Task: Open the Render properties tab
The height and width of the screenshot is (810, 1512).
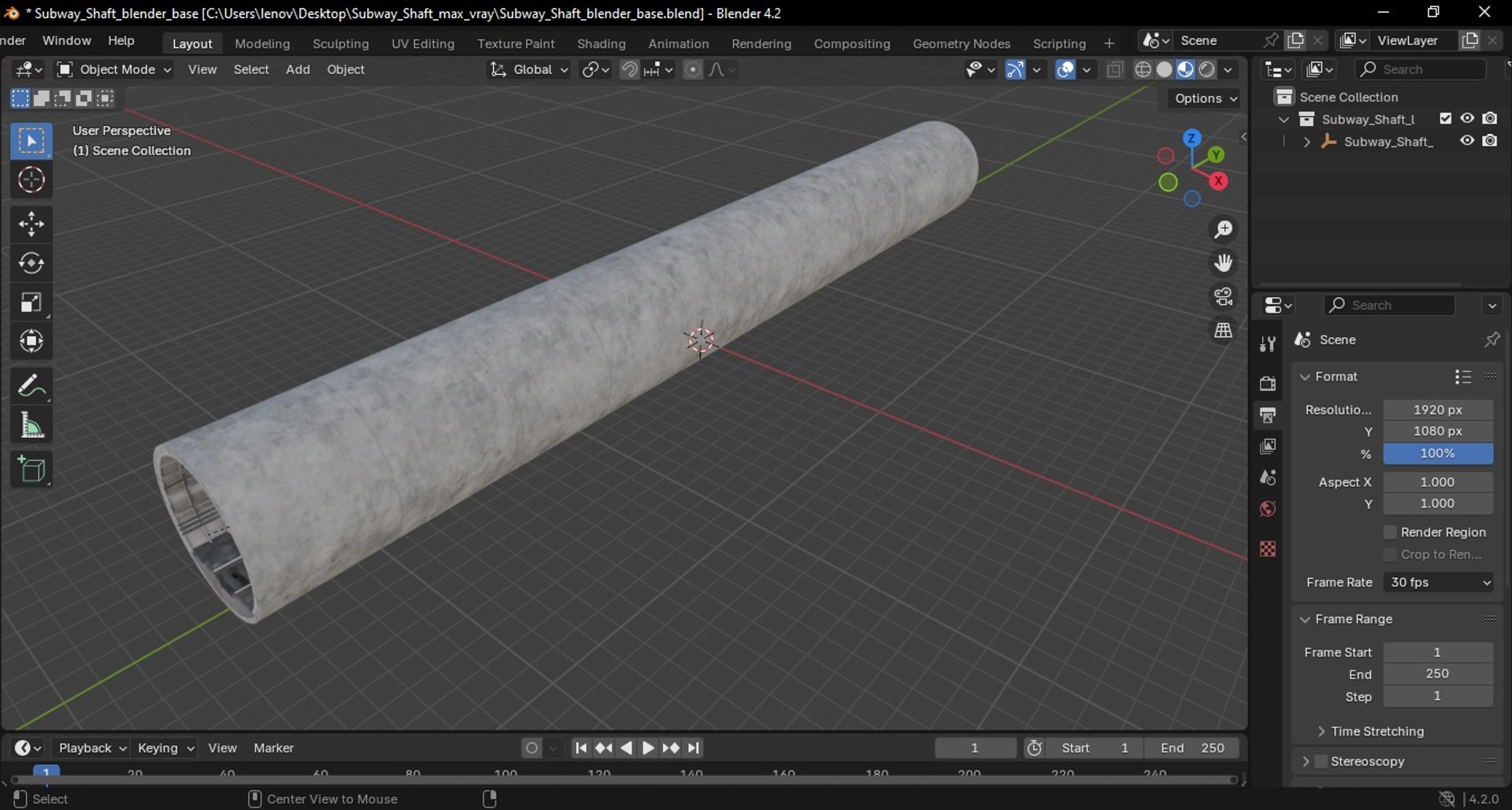Action: [1268, 383]
